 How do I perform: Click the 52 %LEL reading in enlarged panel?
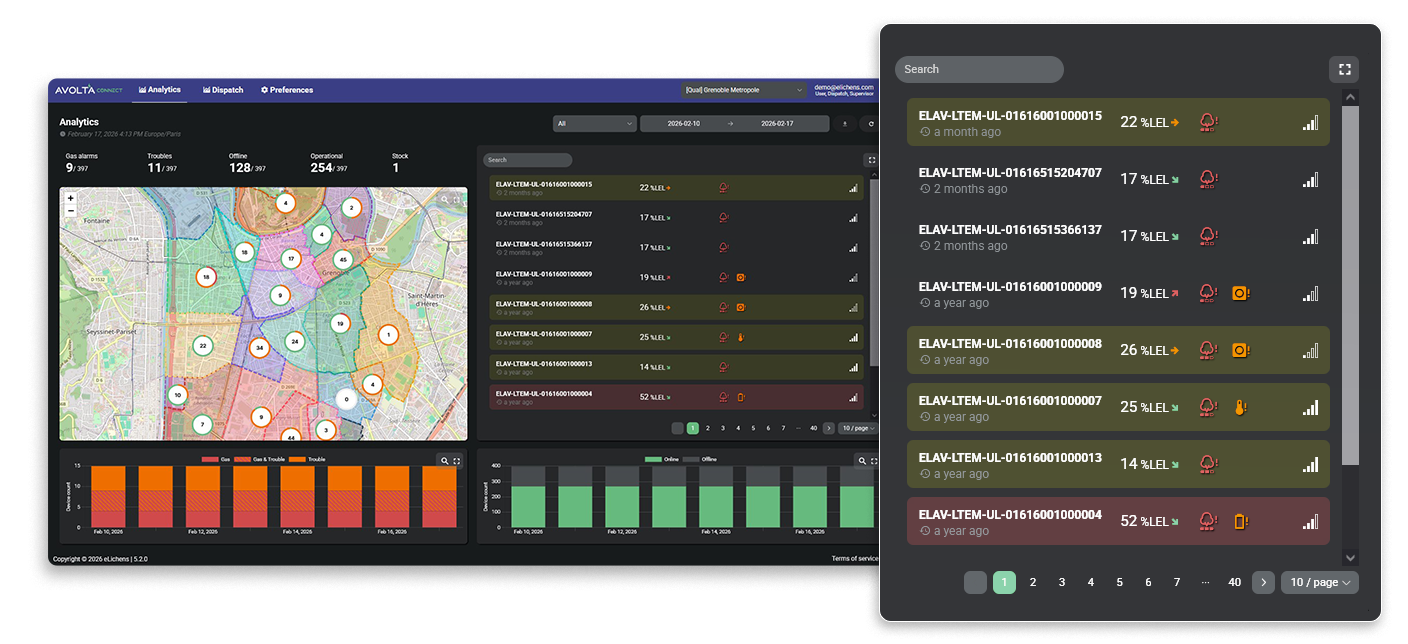coord(1144,521)
